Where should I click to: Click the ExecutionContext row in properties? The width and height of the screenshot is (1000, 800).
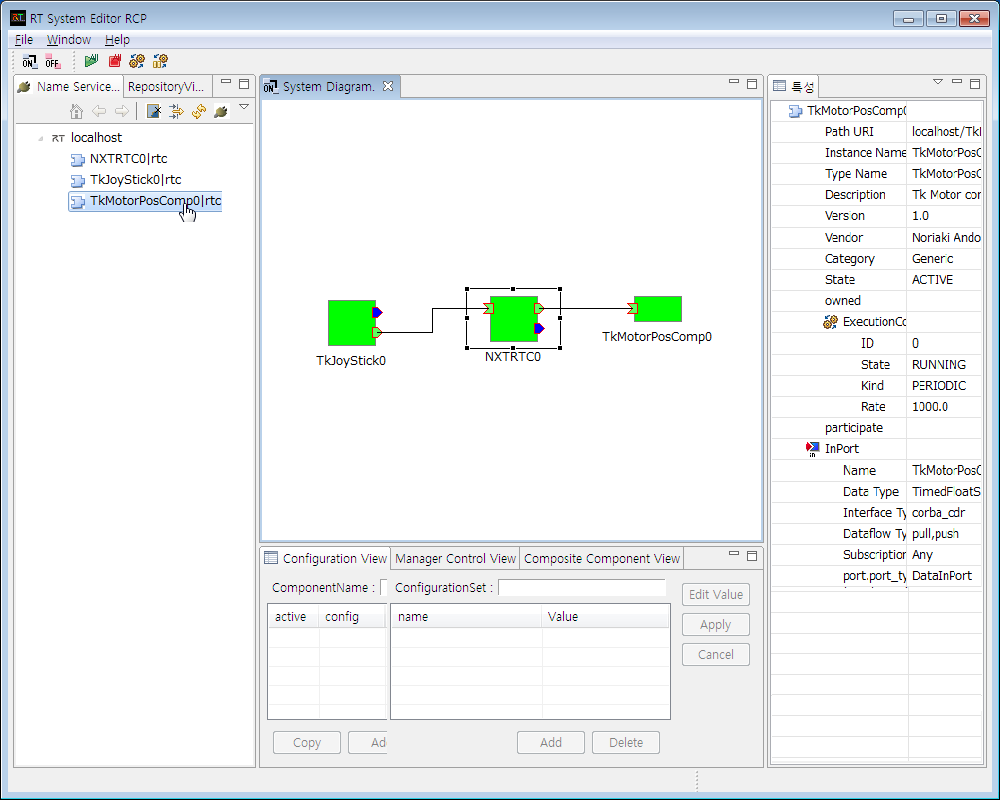[874, 322]
